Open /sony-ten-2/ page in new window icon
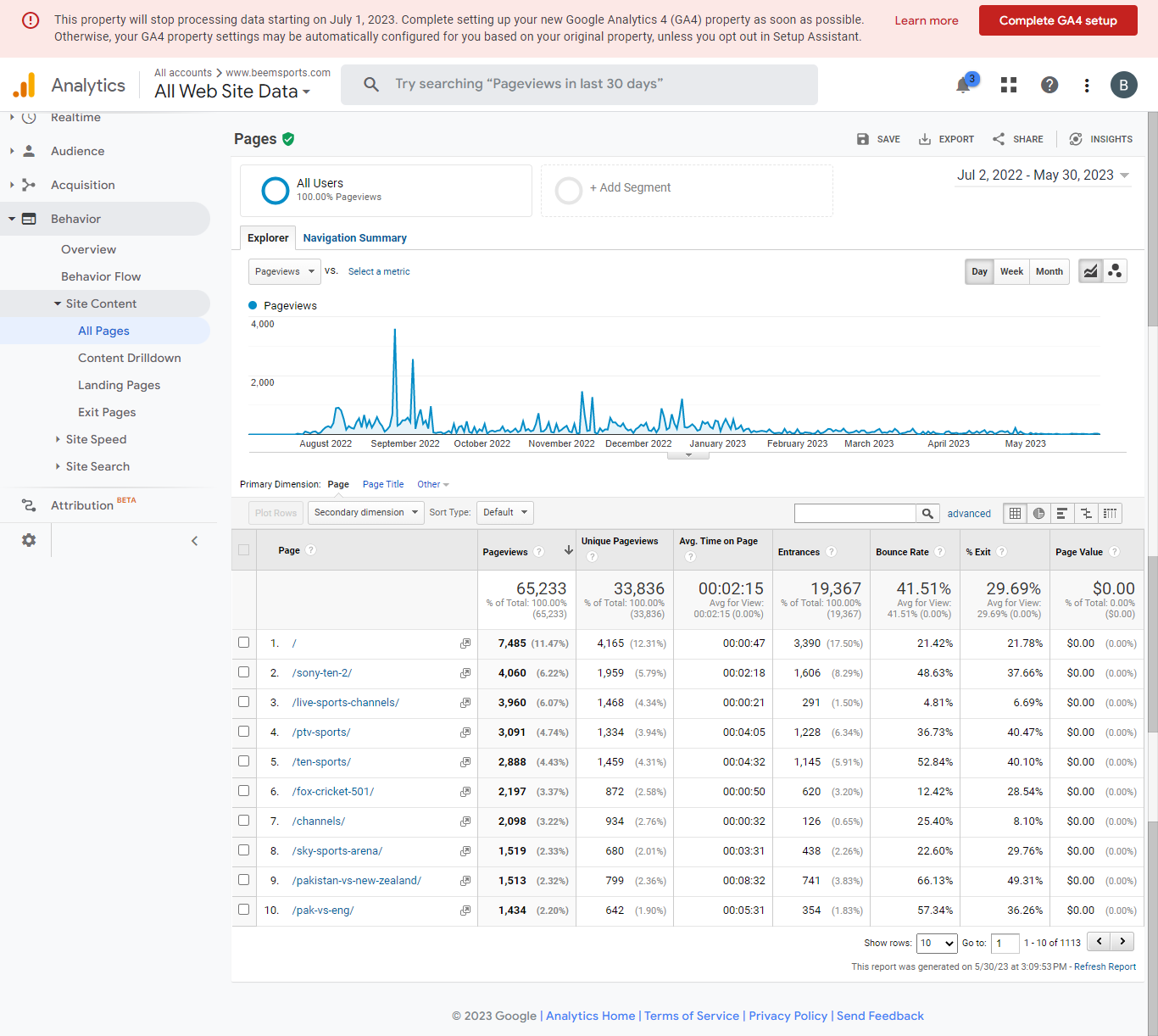 (465, 673)
